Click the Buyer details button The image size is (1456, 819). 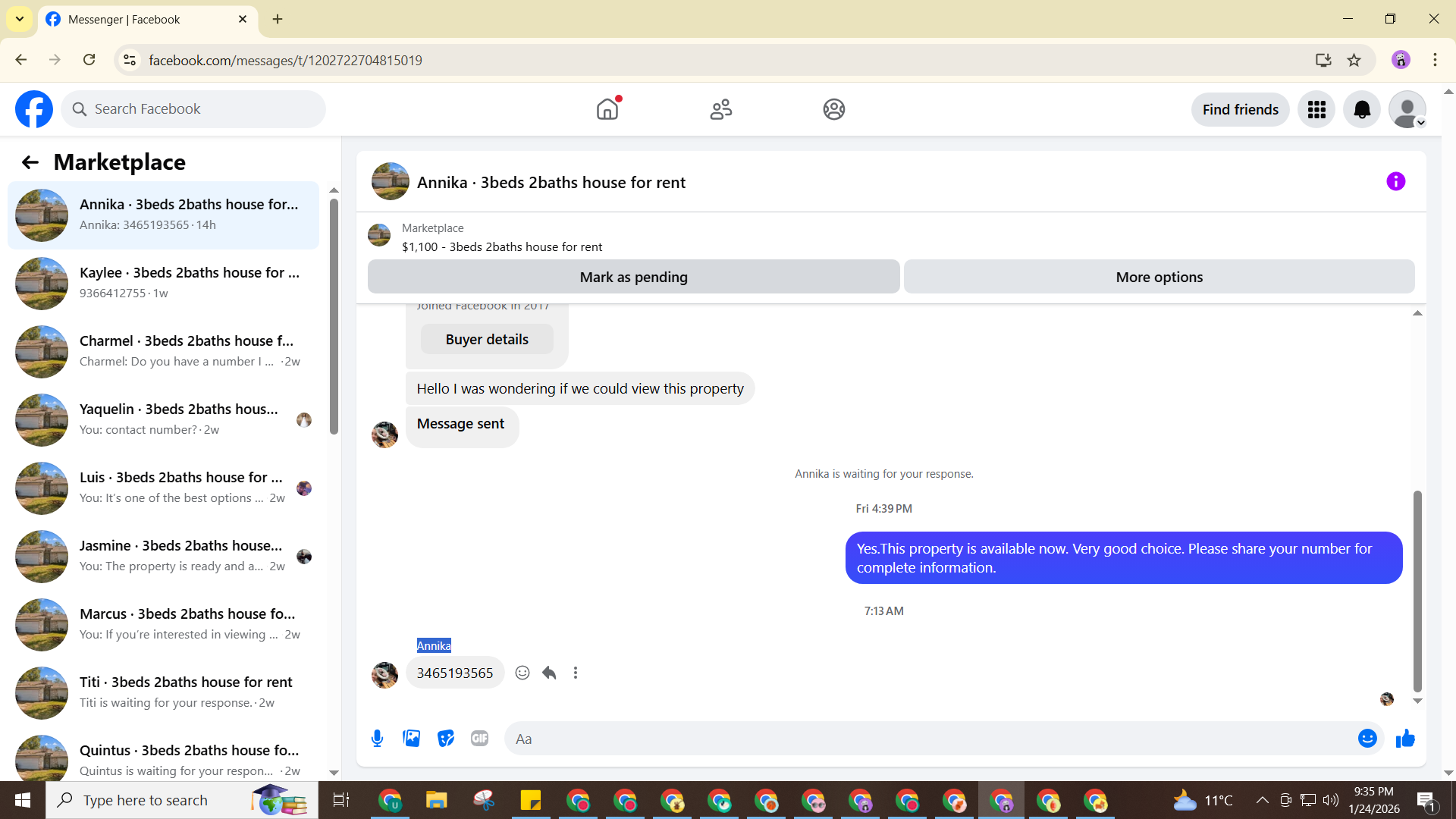[487, 340]
